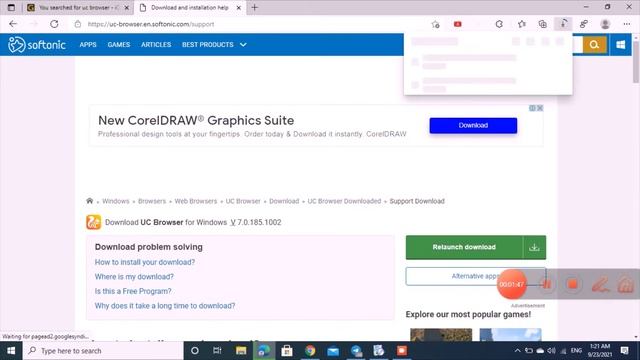Click the Alternative apps button
The image size is (640, 360).
click(x=476, y=276)
